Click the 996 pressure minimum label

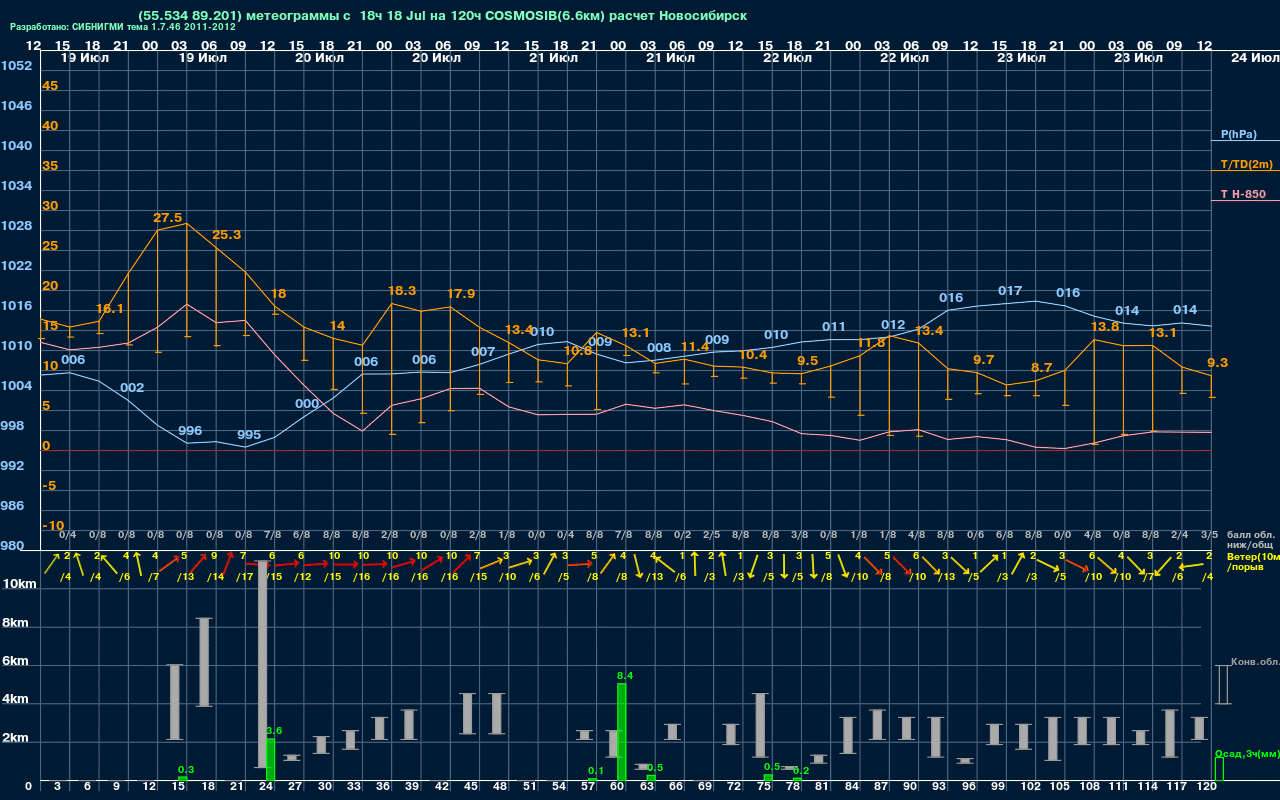point(190,431)
